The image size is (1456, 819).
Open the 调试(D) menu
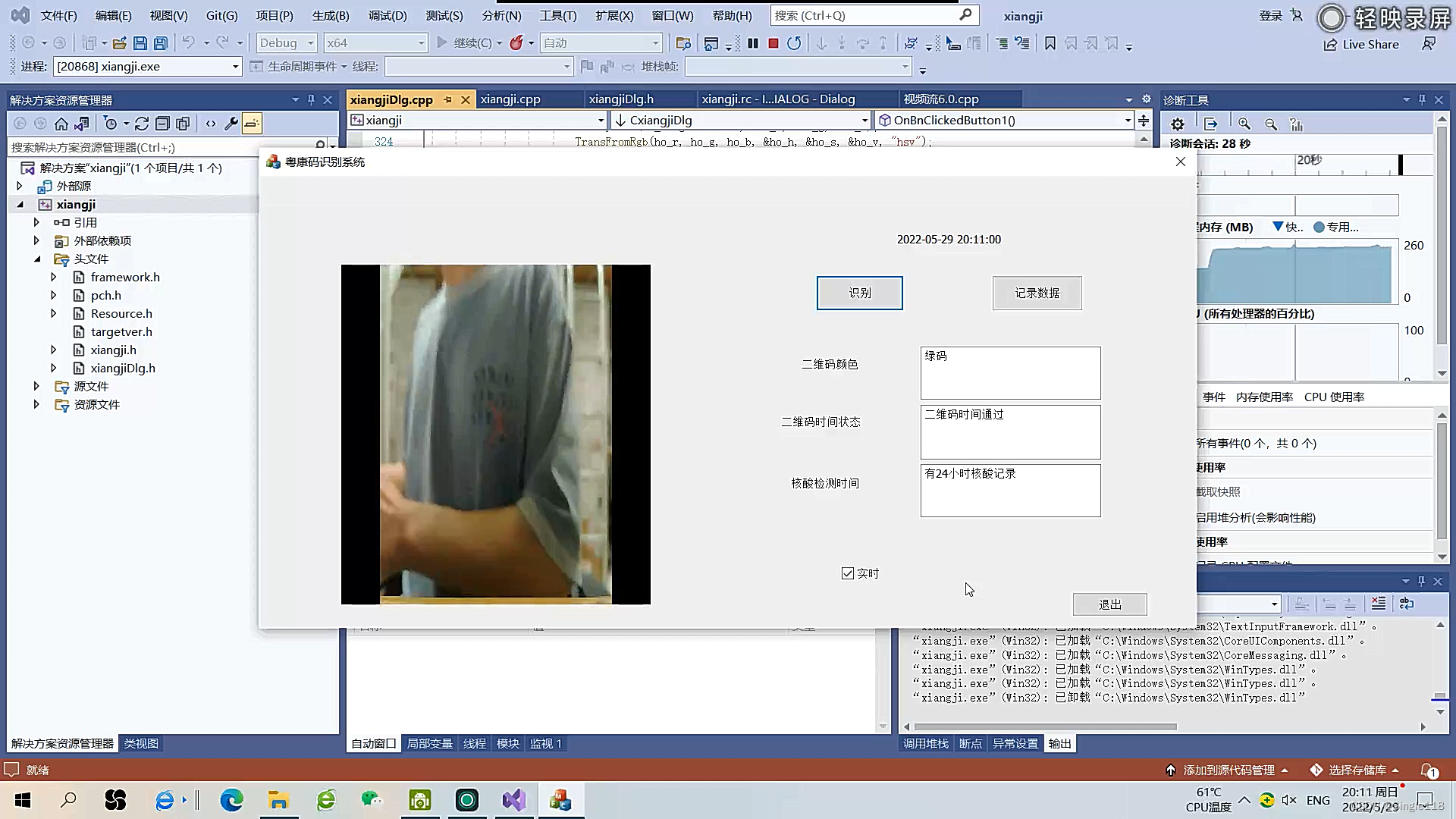click(x=388, y=15)
